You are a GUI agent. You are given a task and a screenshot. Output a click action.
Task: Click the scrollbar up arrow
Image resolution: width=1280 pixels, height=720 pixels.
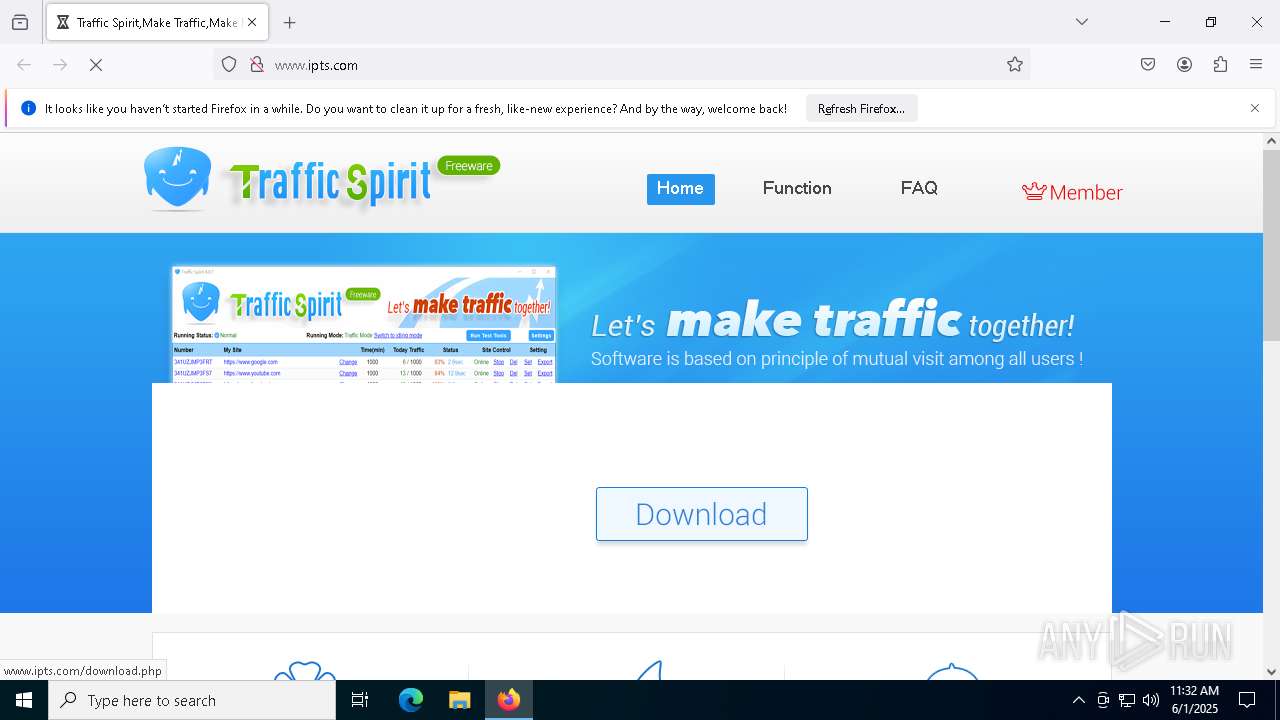1271,141
